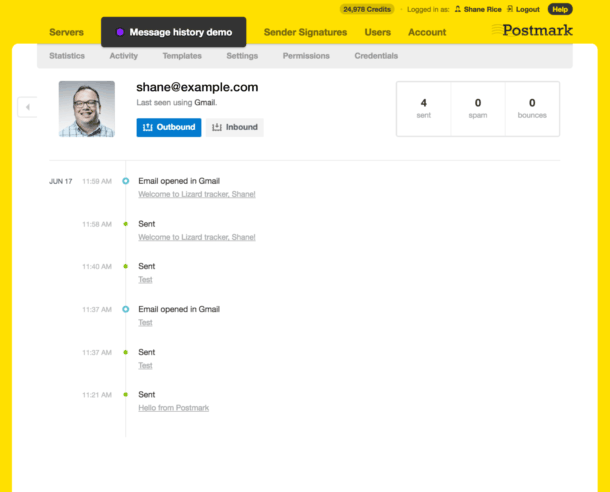This screenshot has height=492, width=610.
Task: Click the green sent marker at 11:58 AM
Action: [x=126, y=224]
